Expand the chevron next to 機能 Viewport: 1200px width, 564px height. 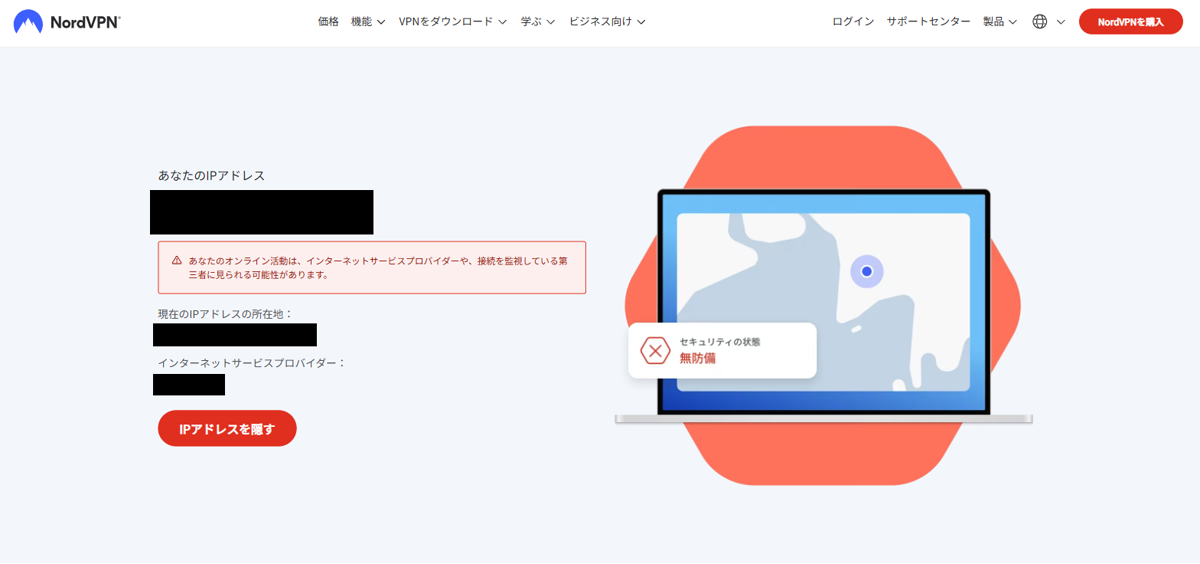point(381,22)
